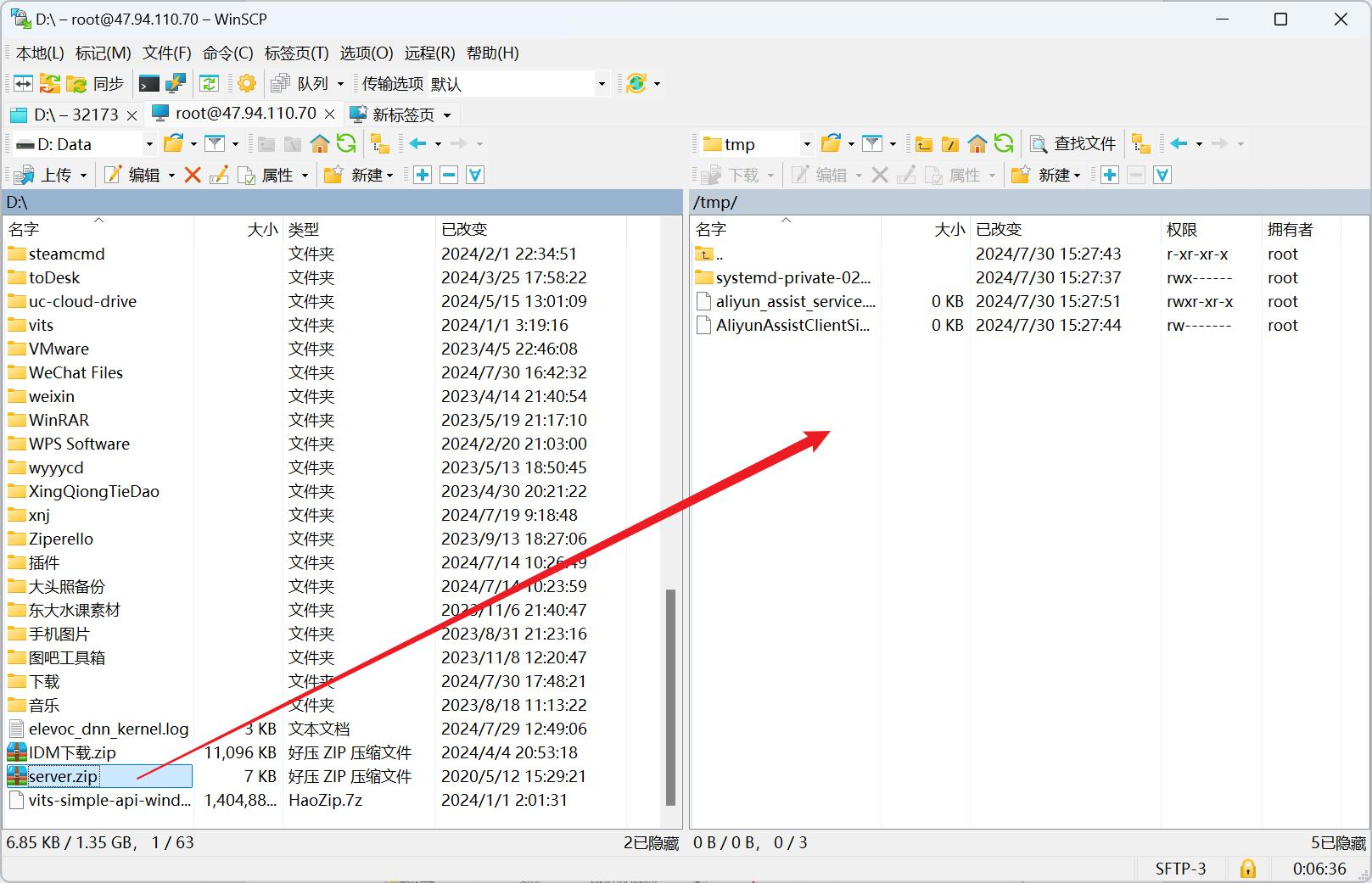
Task: Go back in remote panel history
Action: click(x=1179, y=143)
